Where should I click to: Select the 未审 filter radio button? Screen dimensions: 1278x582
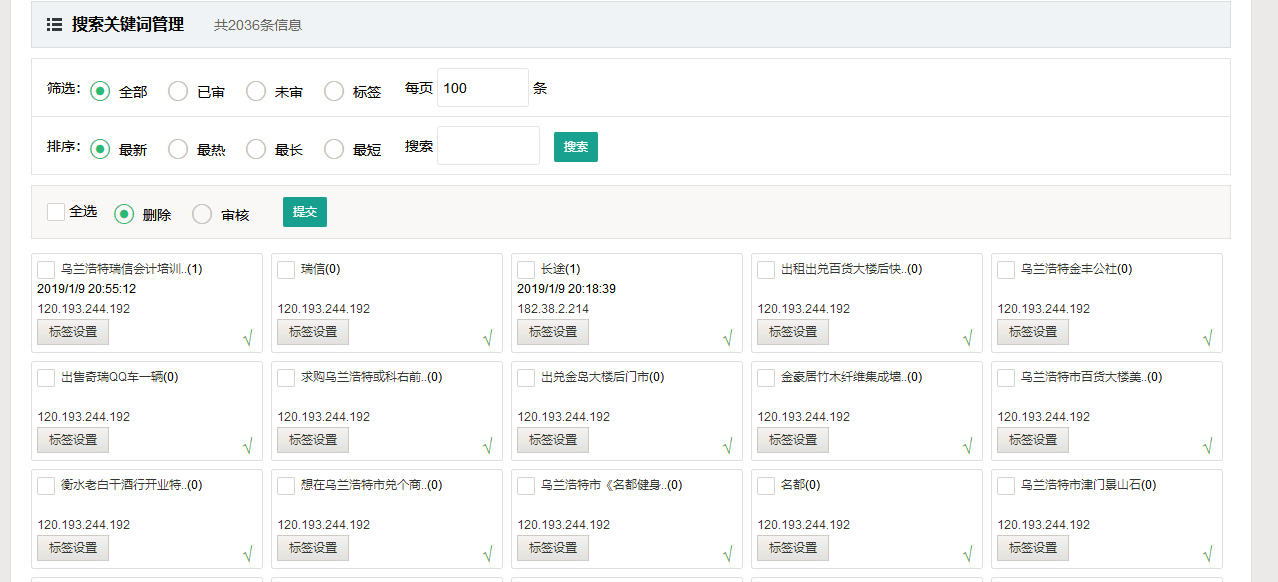(256, 91)
